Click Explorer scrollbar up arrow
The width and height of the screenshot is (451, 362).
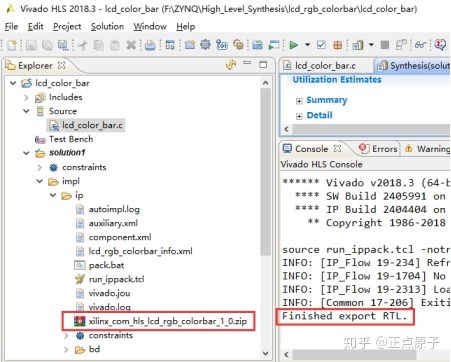tap(265, 82)
